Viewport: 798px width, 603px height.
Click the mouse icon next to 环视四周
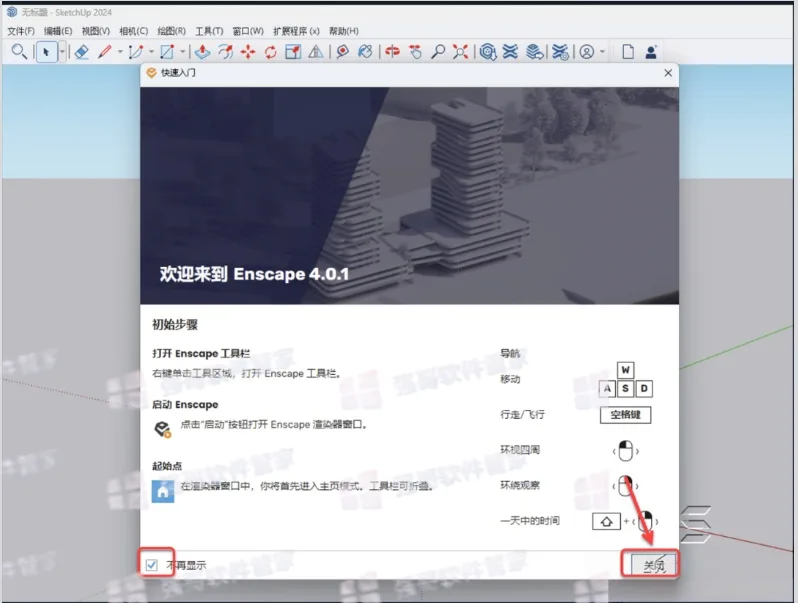coord(625,451)
